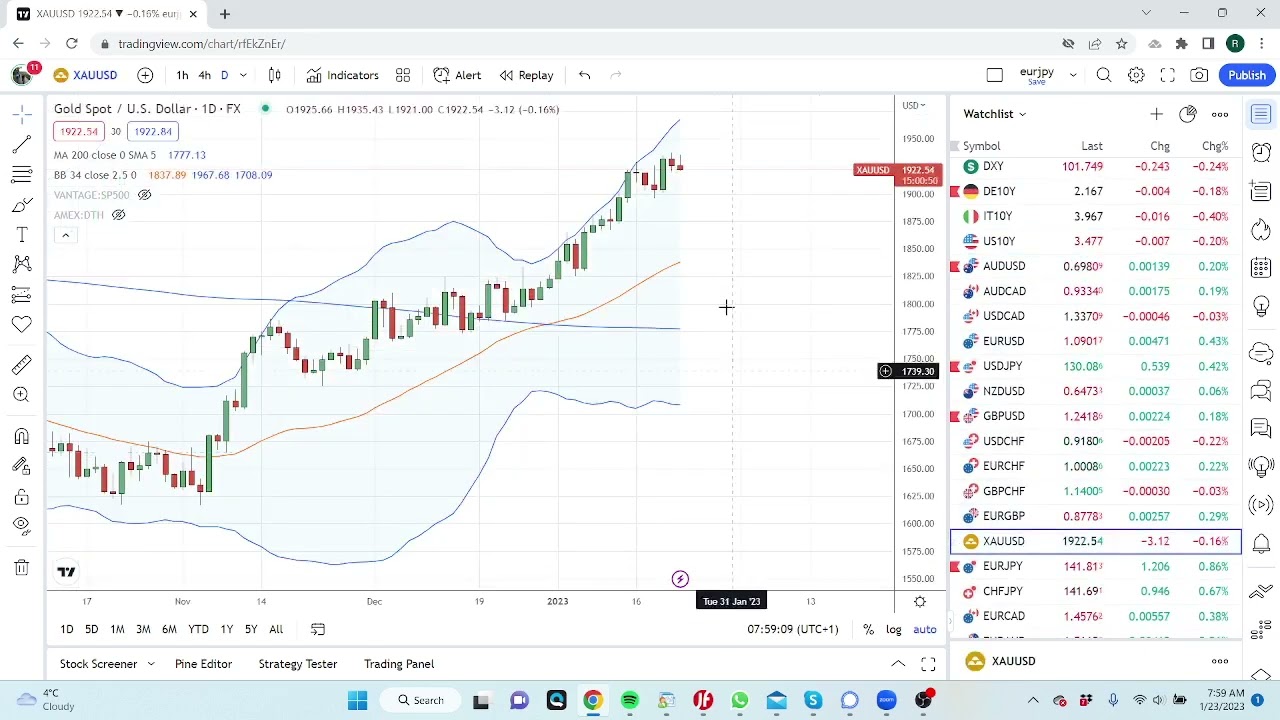Image resolution: width=1280 pixels, height=720 pixels.
Task: Click the Publish button
Action: point(1247,75)
